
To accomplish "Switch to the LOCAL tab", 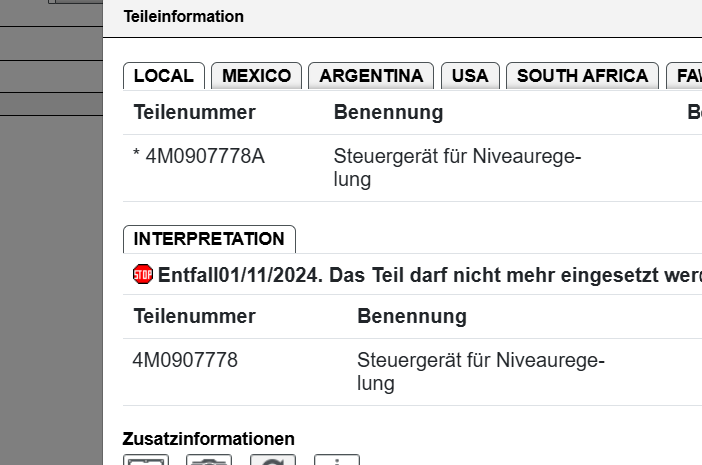I will click(164, 76).
